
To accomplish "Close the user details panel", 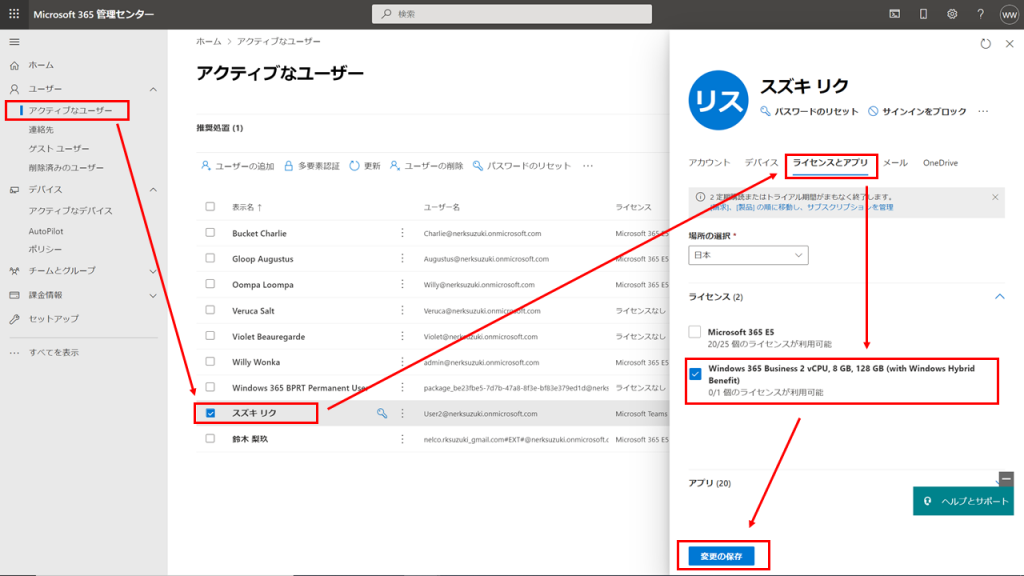I will pyautogui.click(x=1006, y=44).
